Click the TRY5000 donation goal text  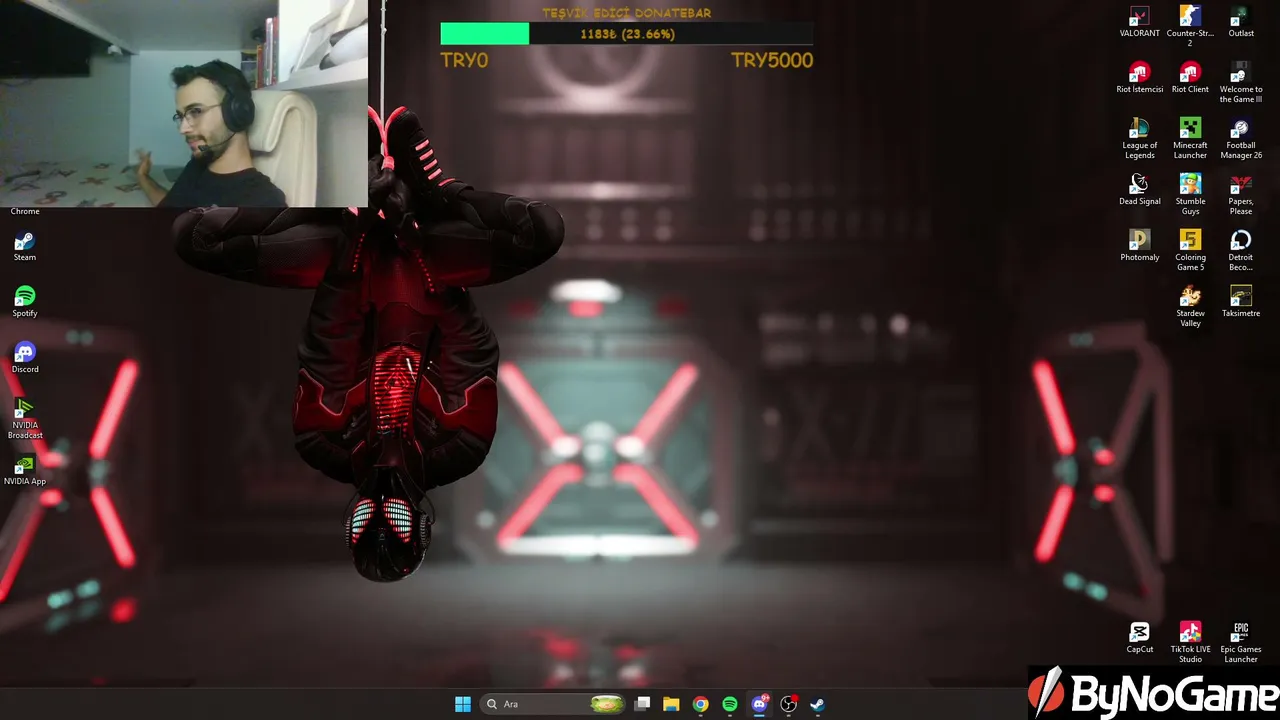[772, 60]
